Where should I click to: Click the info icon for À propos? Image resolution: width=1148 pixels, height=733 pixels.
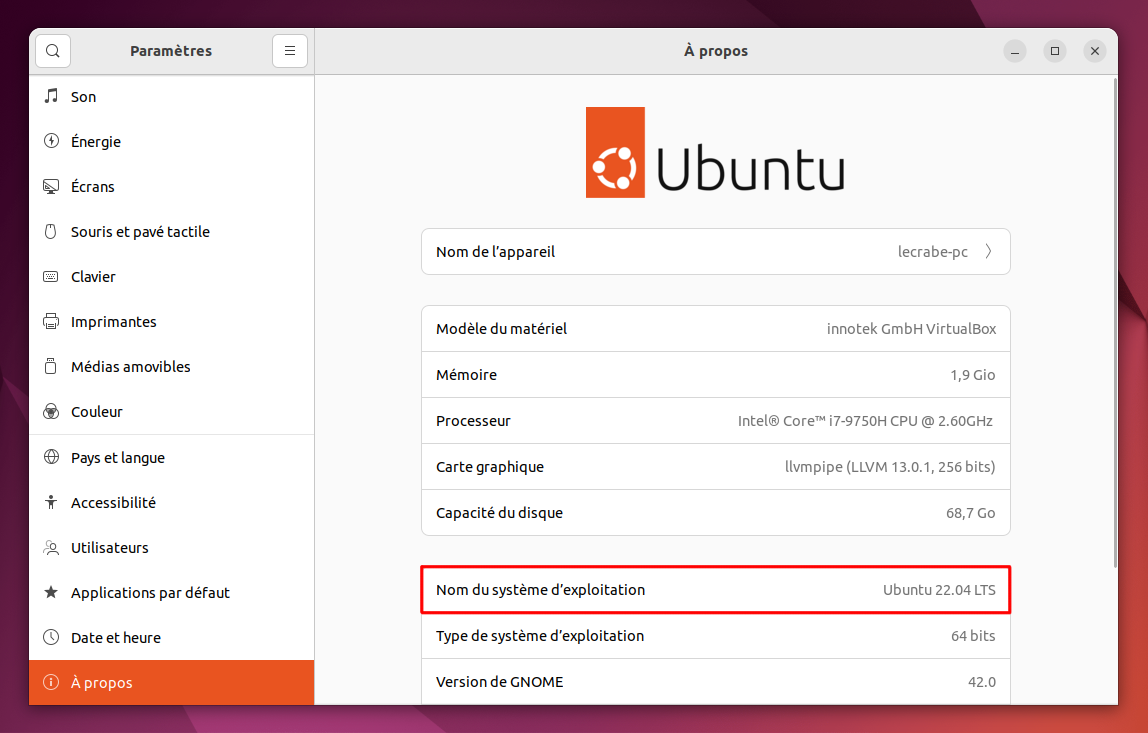(x=51, y=682)
